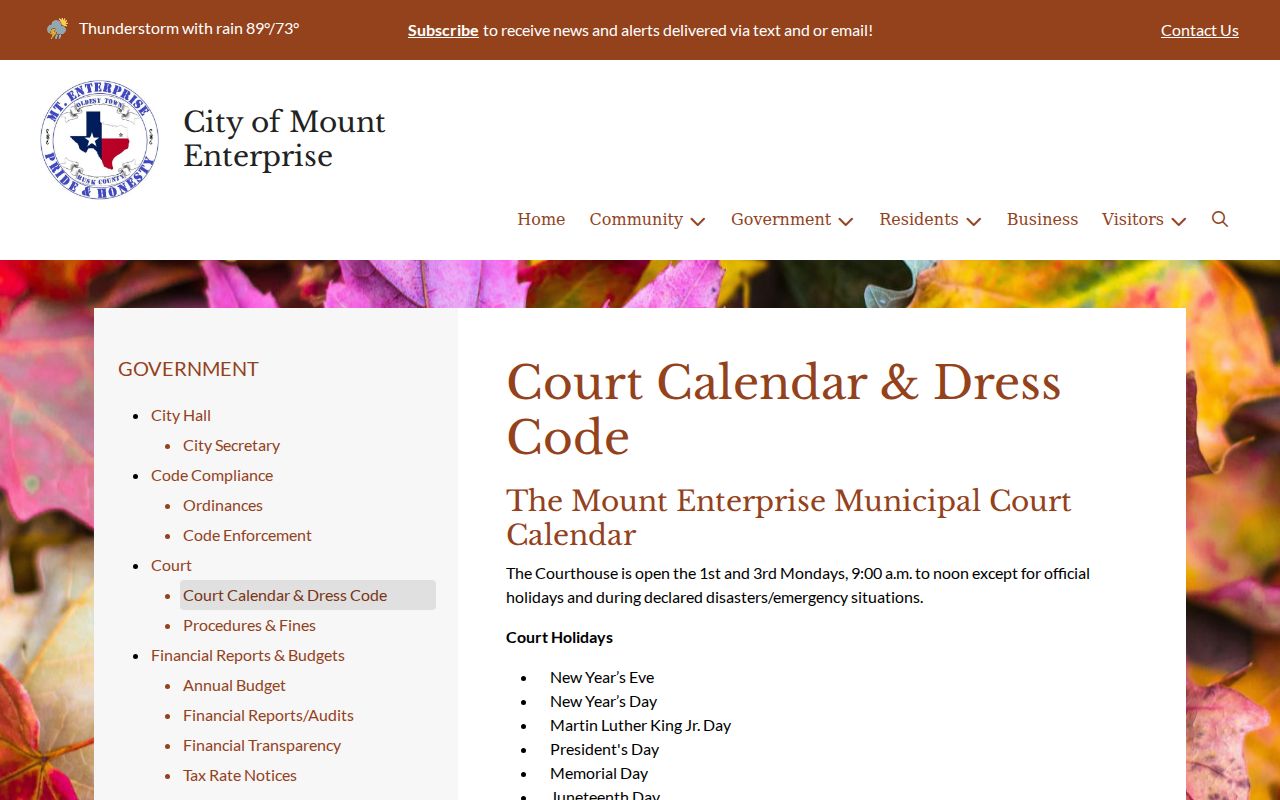This screenshot has height=800, width=1280.
Task: Open the Community menu label
Action: (636, 219)
